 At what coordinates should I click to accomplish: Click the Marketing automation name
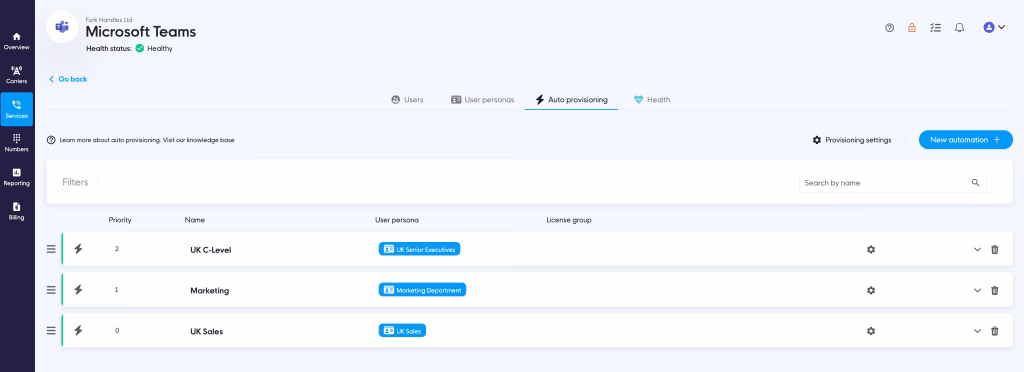(x=210, y=290)
